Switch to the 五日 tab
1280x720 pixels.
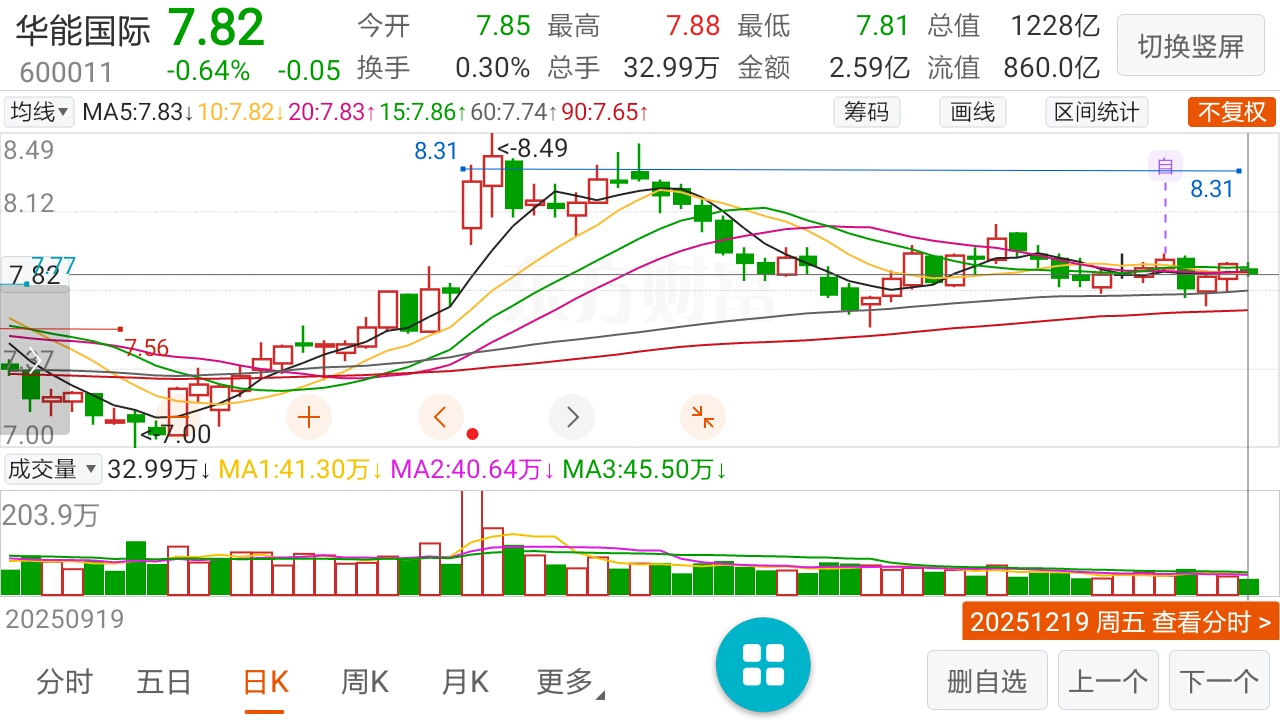(x=164, y=683)
